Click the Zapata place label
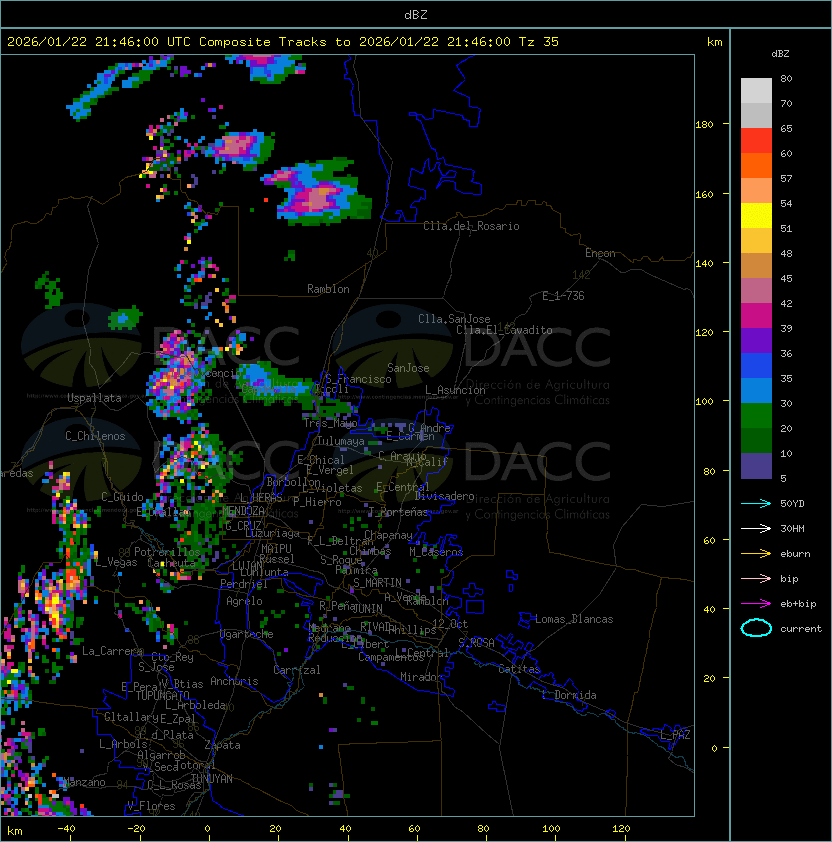This screenshot has width=832, height=842. (222, 745)
